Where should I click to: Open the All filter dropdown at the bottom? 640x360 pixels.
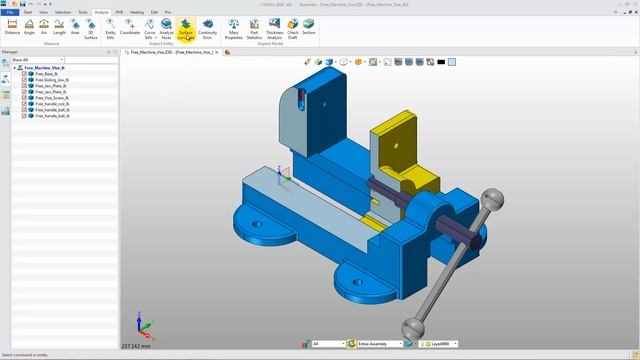pyautogui.click(x=329, y=344)
